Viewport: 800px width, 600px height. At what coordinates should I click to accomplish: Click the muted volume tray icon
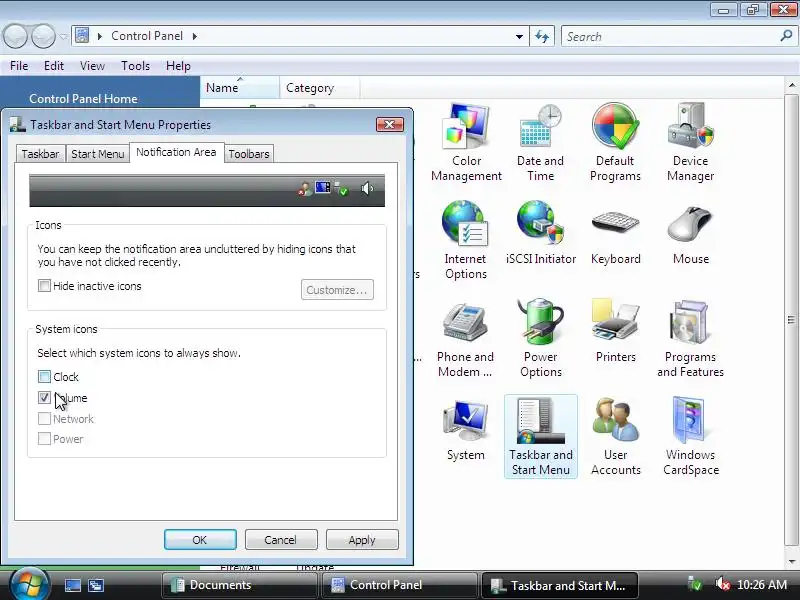[722, 584]
